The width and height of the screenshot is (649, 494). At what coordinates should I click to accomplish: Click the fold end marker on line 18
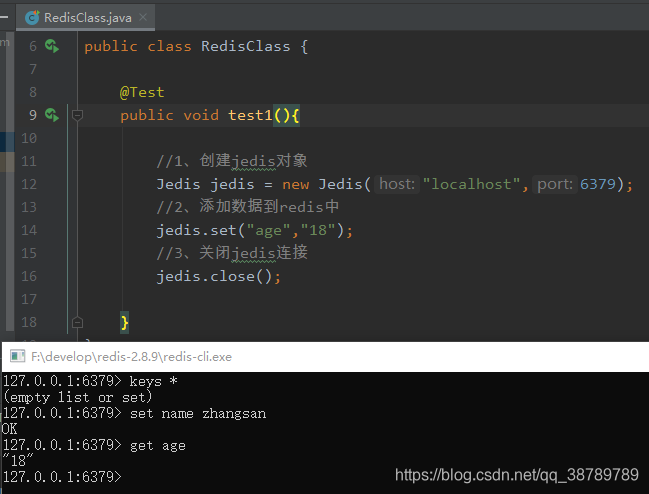click(77, 322)
